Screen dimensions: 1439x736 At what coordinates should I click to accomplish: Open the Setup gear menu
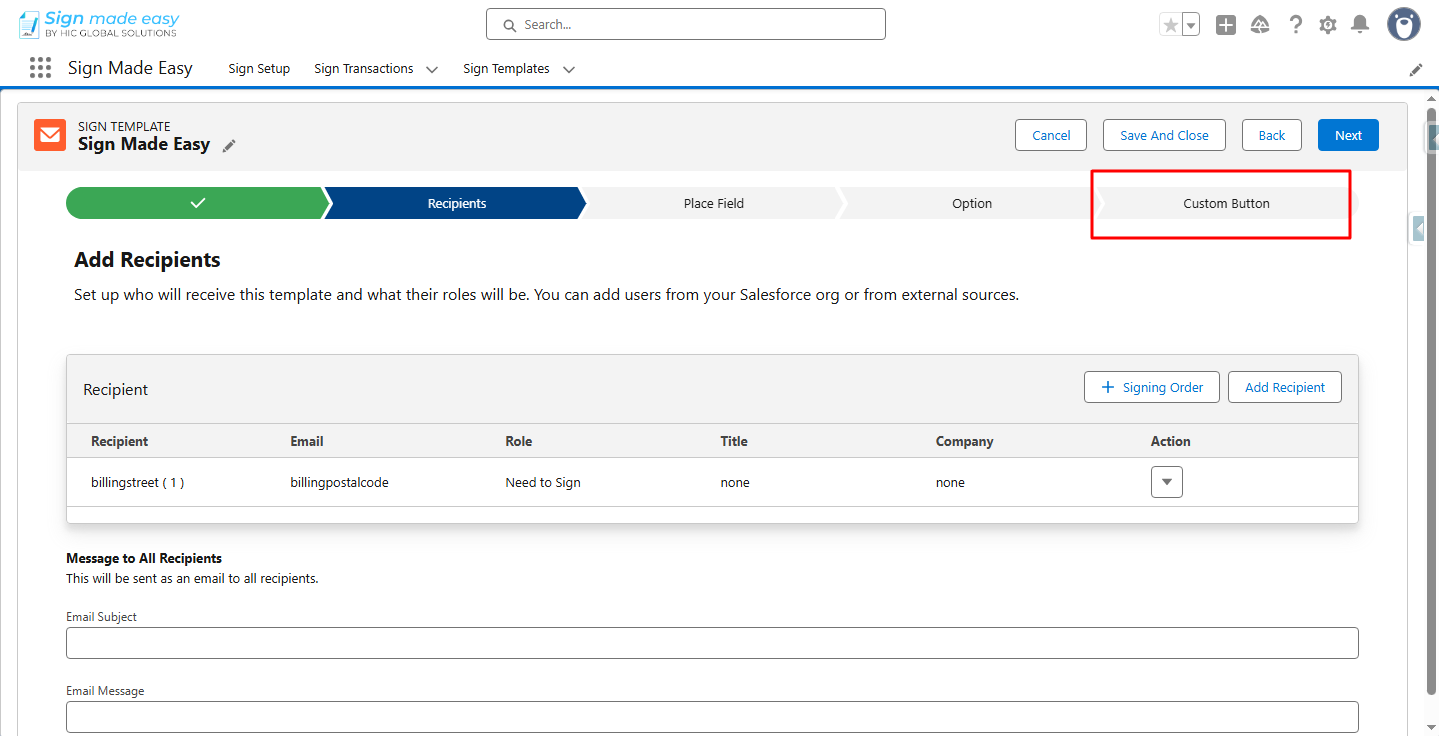tap(1328, 24)
